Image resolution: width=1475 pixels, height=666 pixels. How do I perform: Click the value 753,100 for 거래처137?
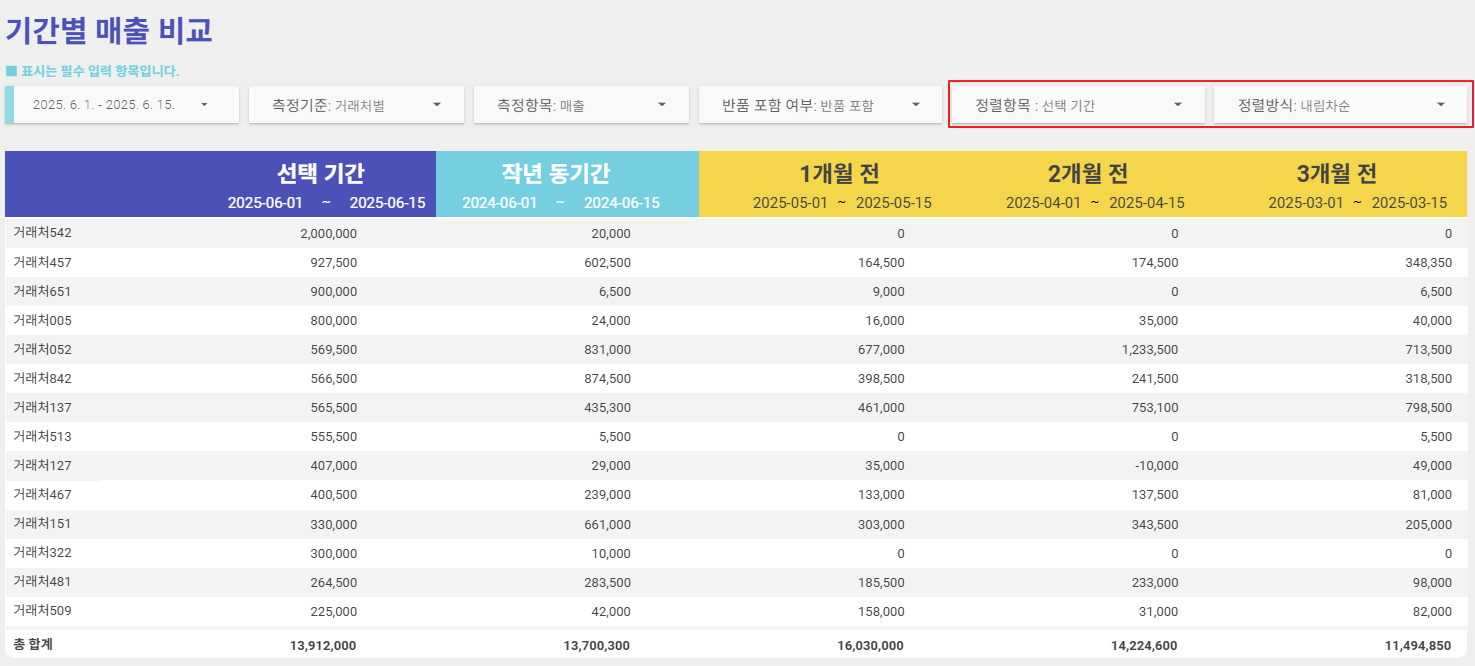coord(1155,407)
